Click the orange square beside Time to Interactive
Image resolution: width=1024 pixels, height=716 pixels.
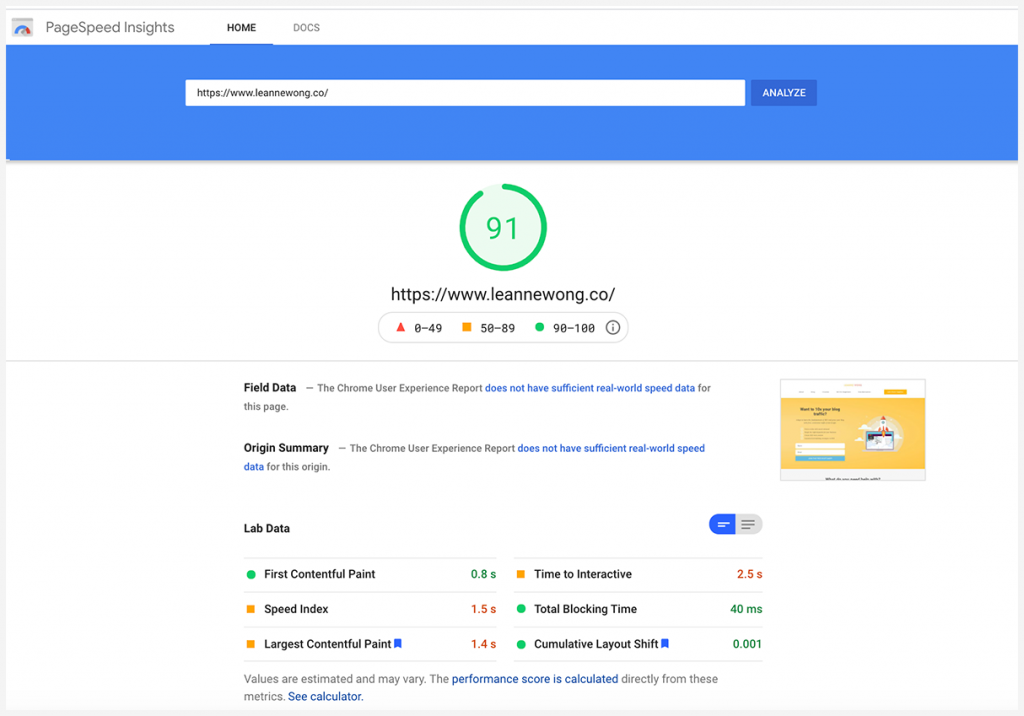(520, 574)
